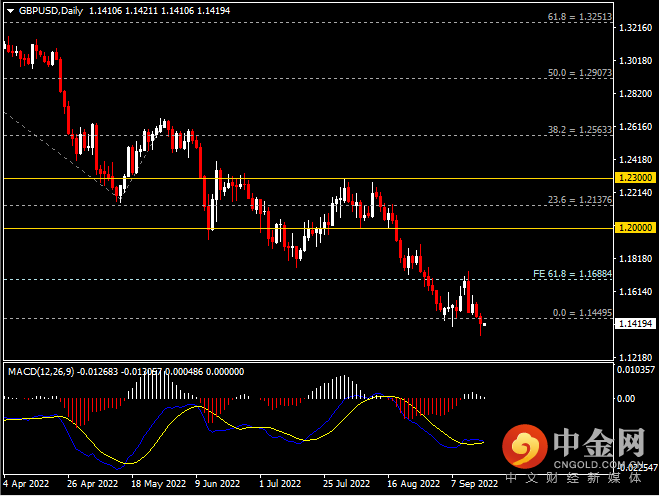Image resolution: width=659 pixels, height=496 pixels.
Task: Click the 9 Jun 2022 date label
Action: pyautogui.click(x=217, y=484)
